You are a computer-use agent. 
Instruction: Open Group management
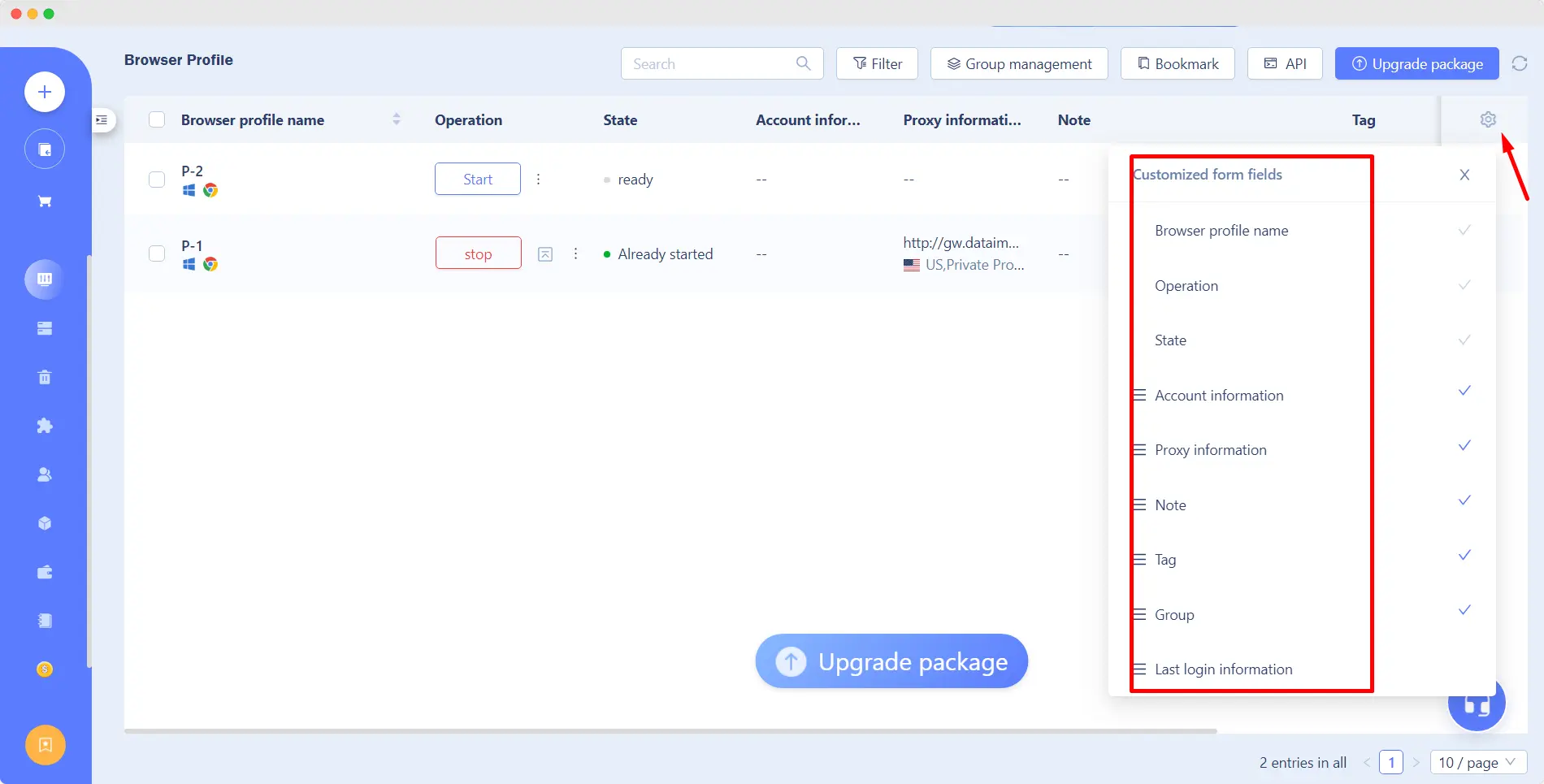[1019, 63]
